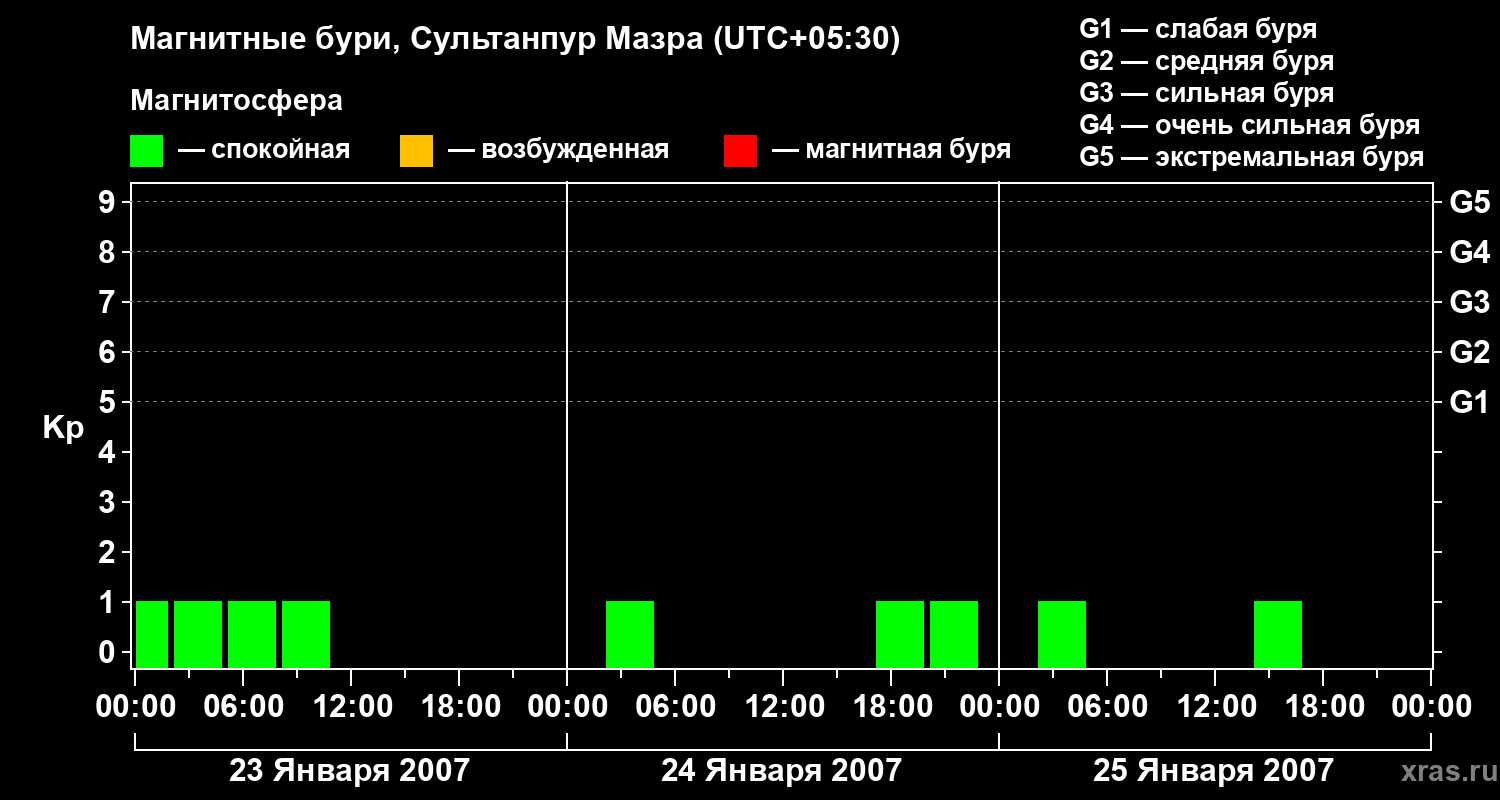
Task: Click the Kp axis value 0
Action: click(x=109, y=652)
